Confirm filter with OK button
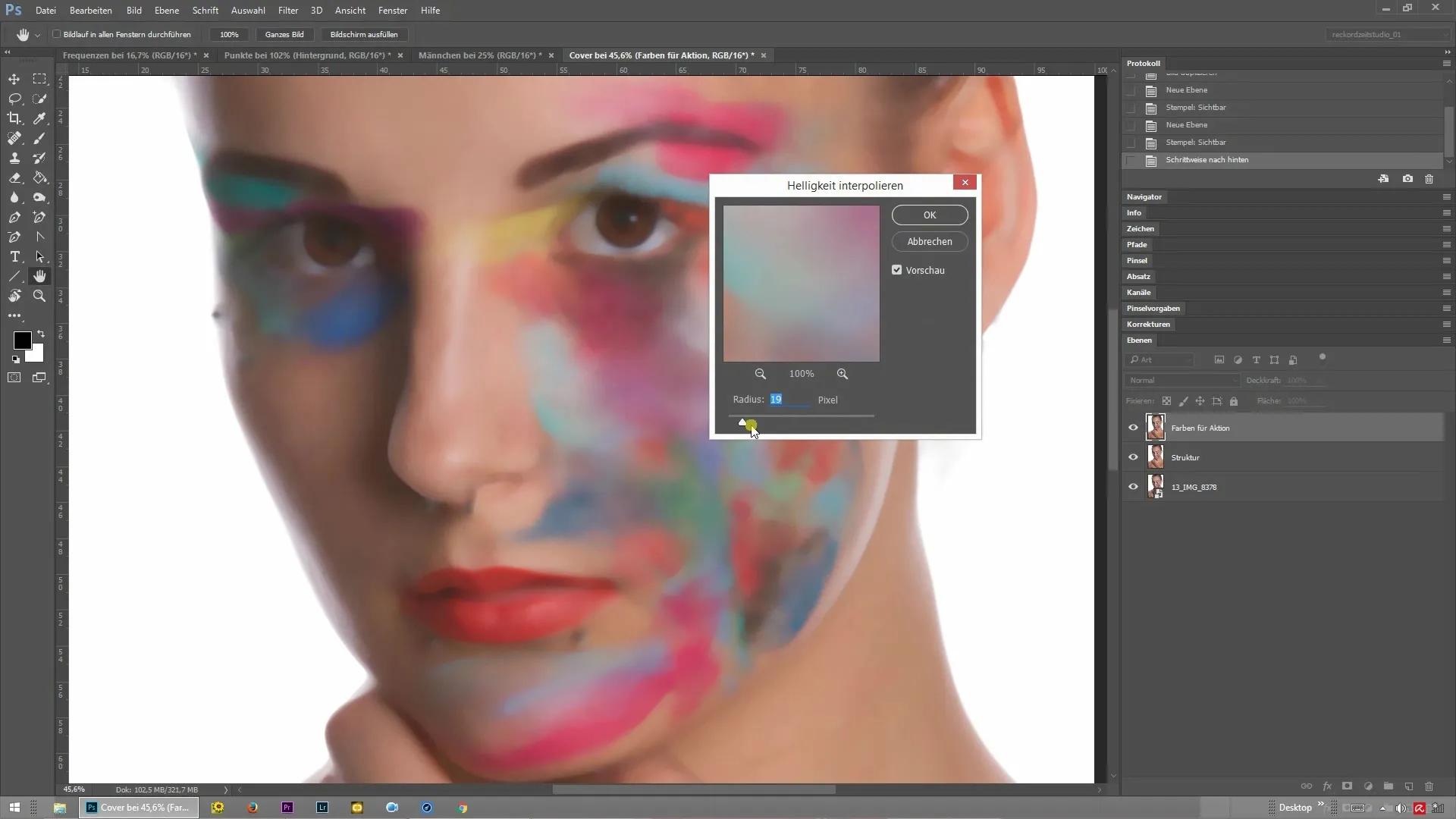This screenshot has width=1456, height=819. point(930,215)
